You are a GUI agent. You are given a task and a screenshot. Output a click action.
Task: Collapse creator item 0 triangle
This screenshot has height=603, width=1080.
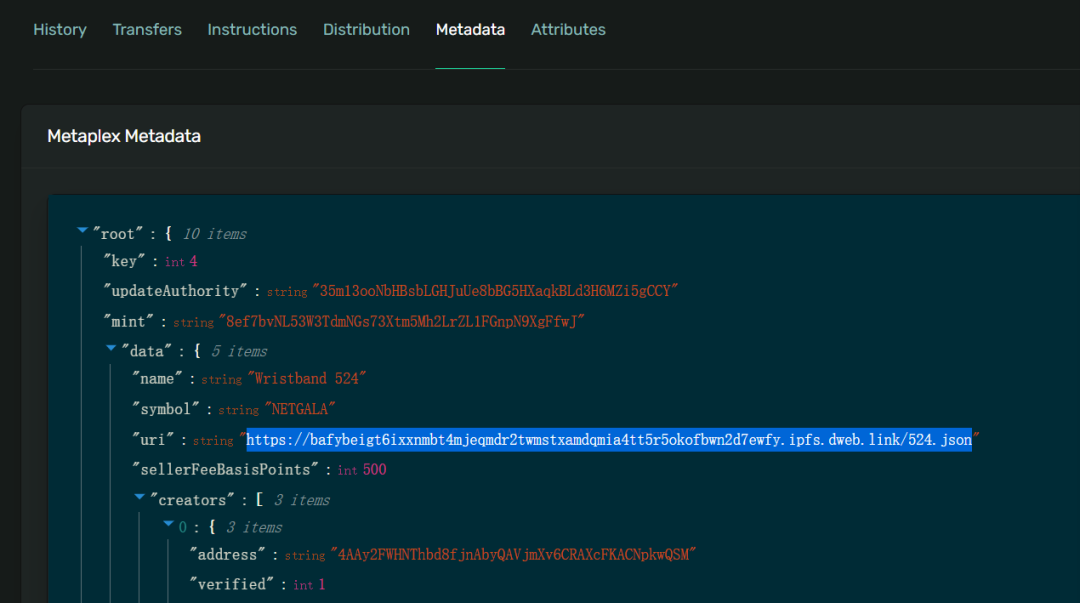tap(168, 525)
